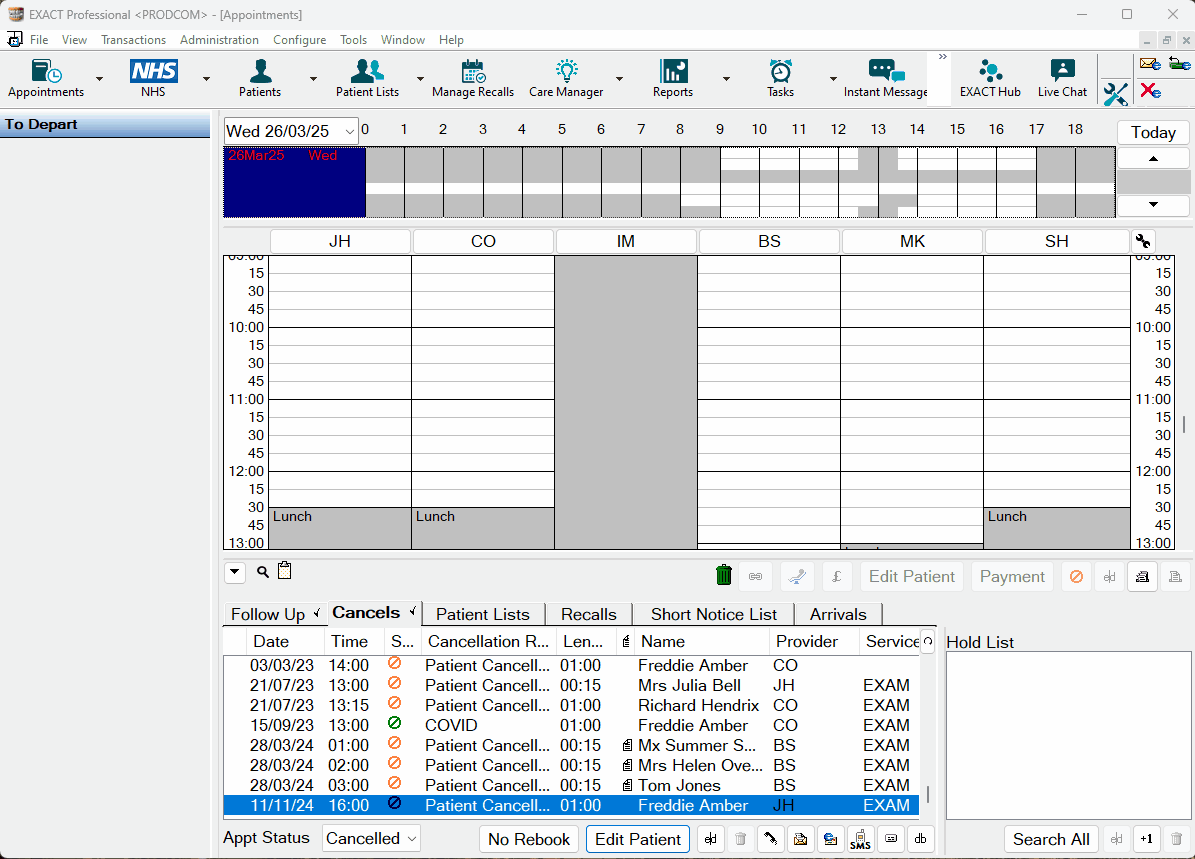Open the Transactions menu
This screenshot has height=859, width=1195.
[x=133, y=40]
